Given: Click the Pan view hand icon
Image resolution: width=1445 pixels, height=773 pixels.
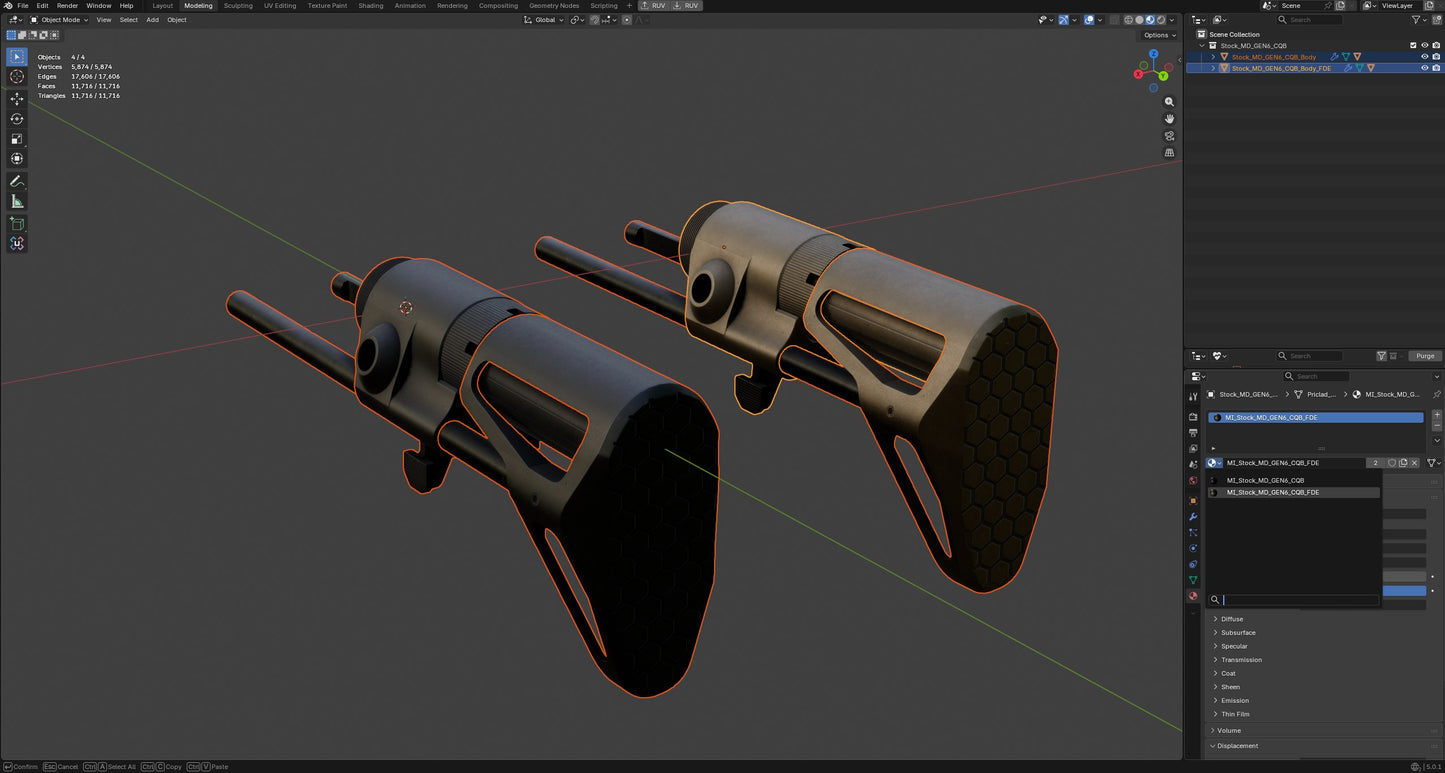Looking at the screenshot, I should (x=1169, y=119).
